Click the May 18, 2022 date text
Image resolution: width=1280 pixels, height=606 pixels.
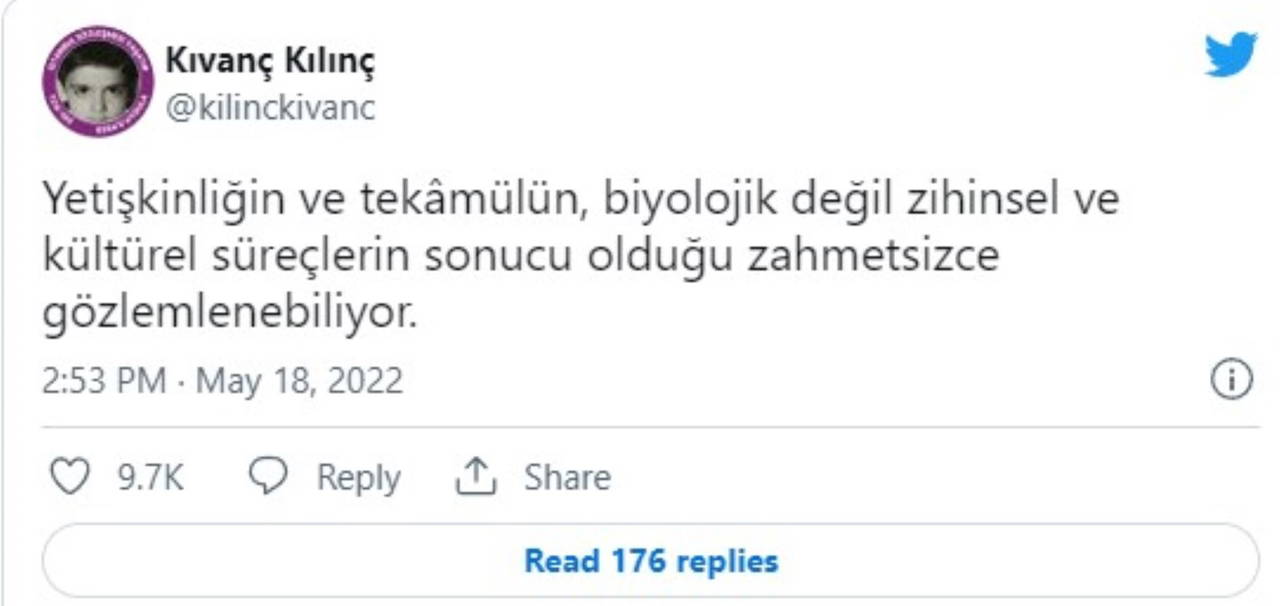[x=298, y=381]
